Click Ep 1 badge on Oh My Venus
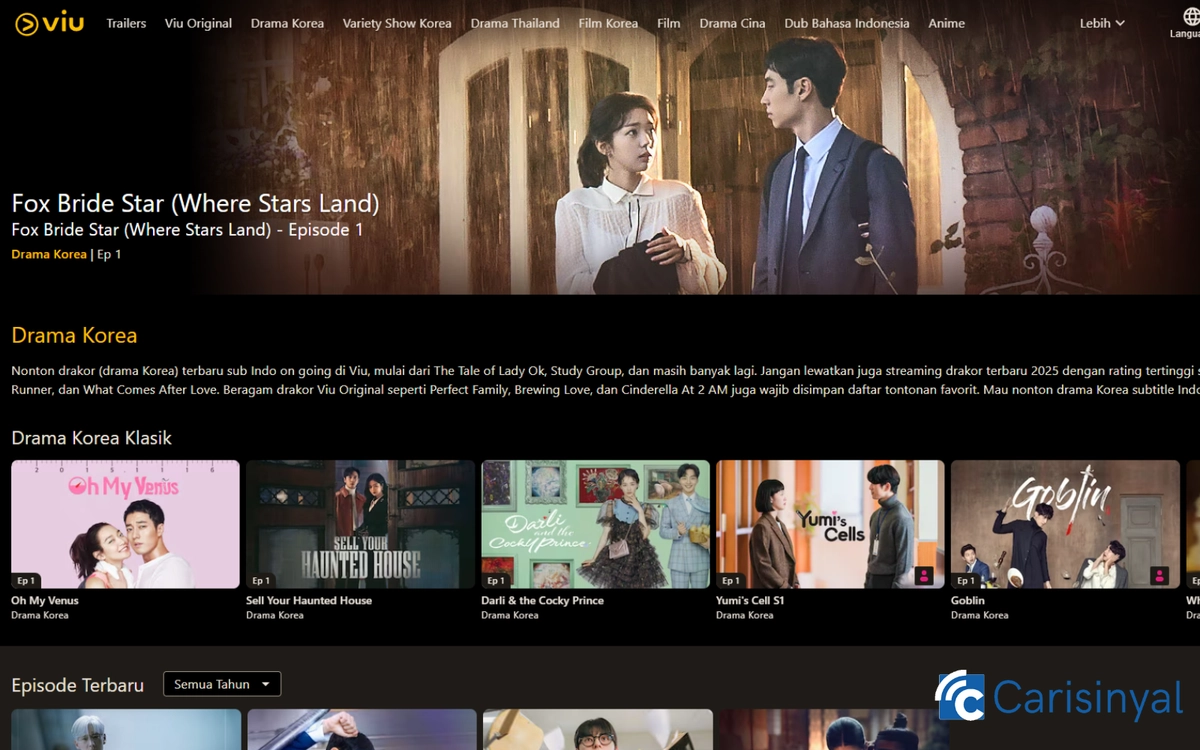 (26, 580)
